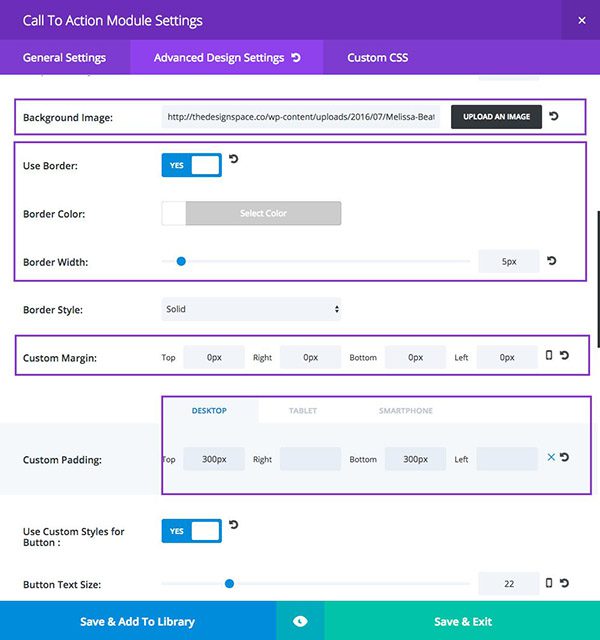
Task: Reset the Custom Padding values
Action: click(564, 457)
